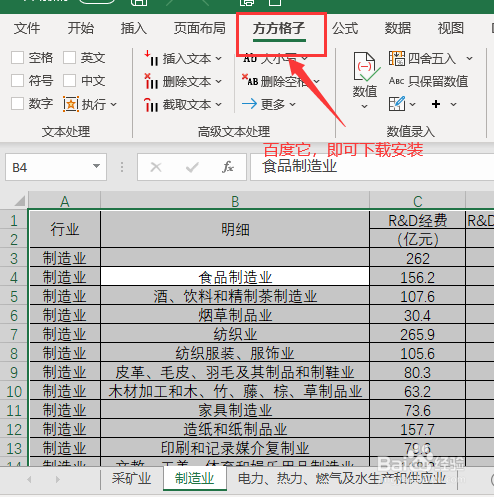The image size is (494, 497).
Task: Expand the 四舍五入 dropdown arrow
Action: tap(469, 59)
